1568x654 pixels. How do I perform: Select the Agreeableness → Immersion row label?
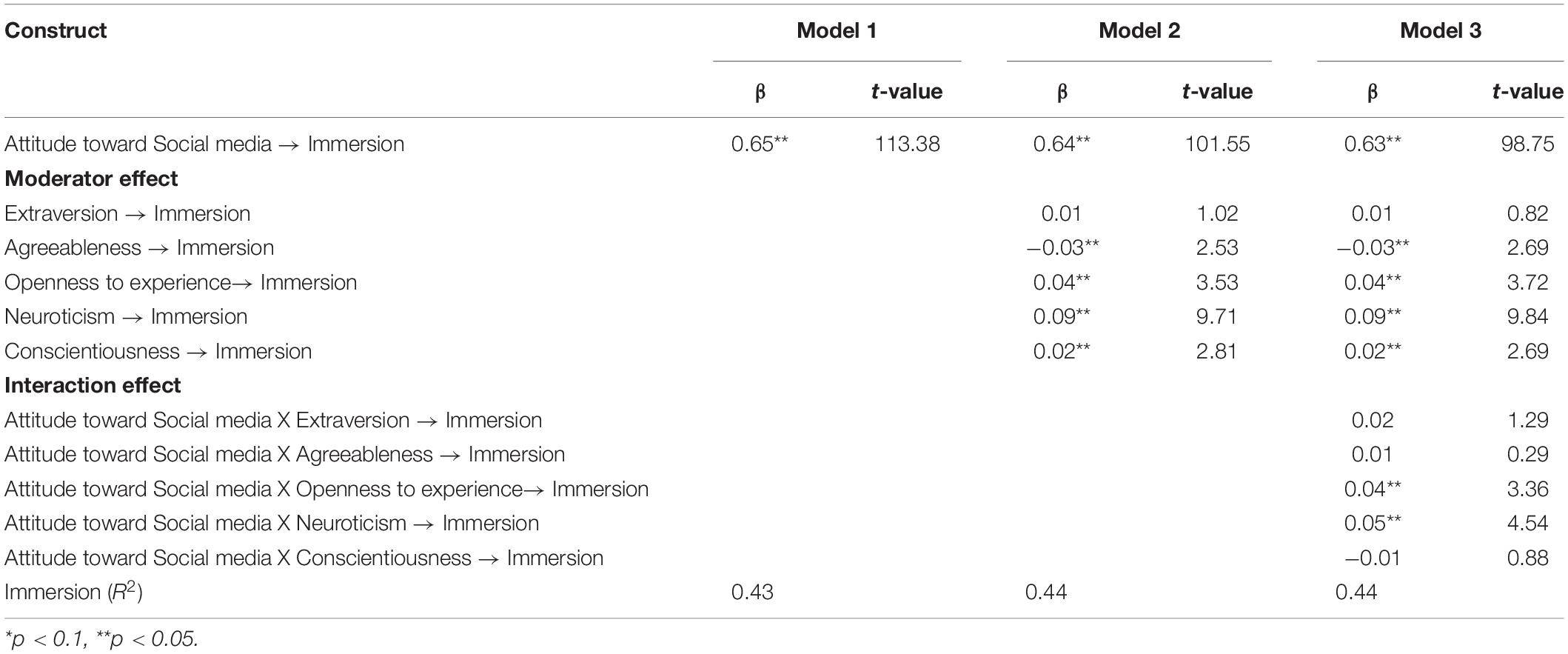[x=139, y=248]
